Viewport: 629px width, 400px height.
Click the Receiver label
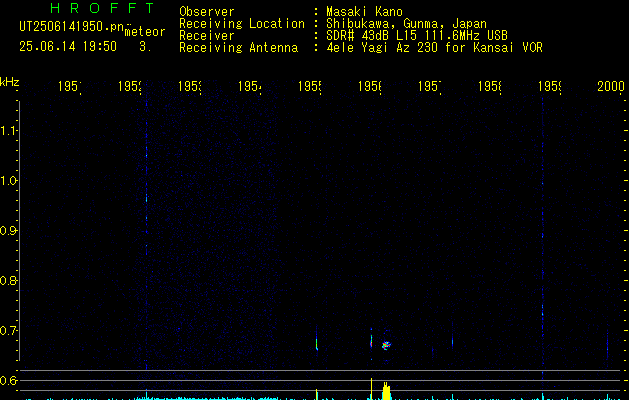pos(207,35)
